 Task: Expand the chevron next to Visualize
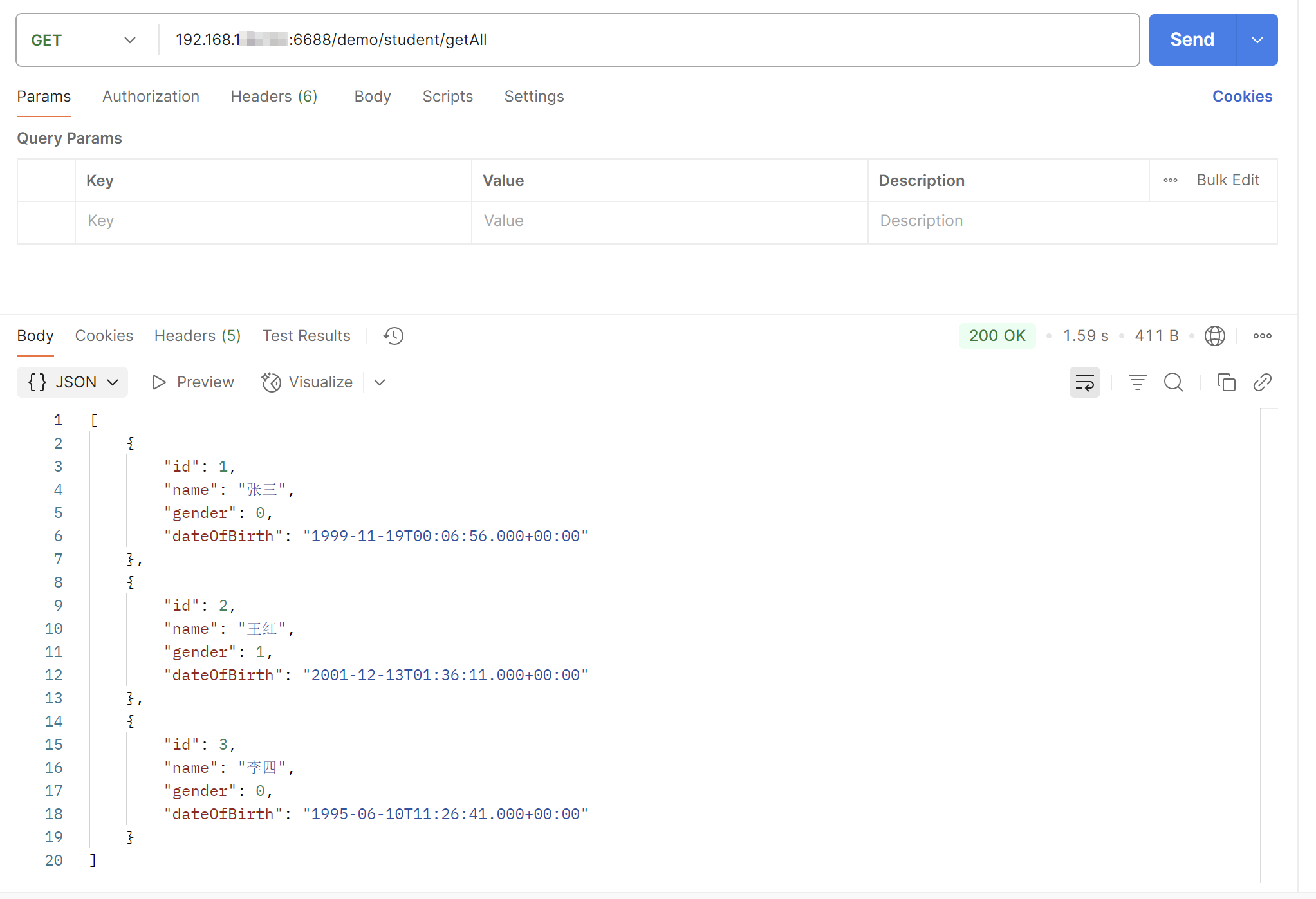pos(380,382)
